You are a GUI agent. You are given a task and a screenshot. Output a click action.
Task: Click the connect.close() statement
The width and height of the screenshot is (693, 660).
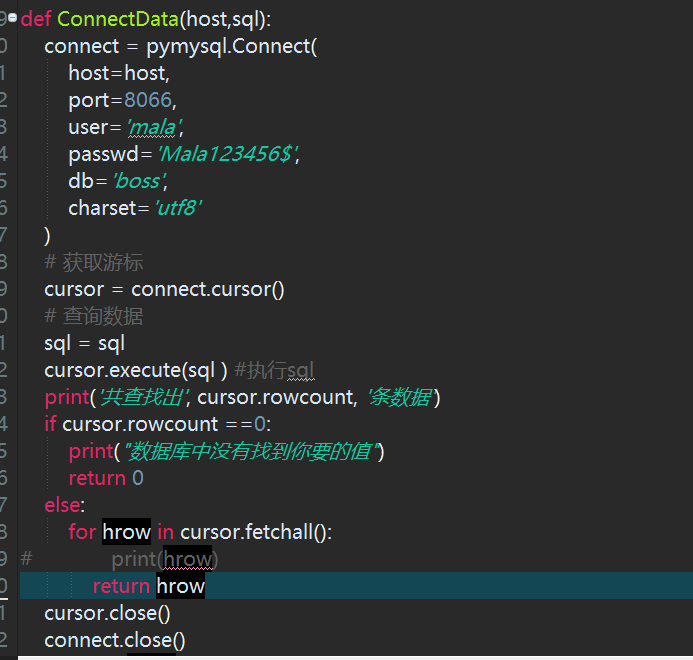tap(115, 640)
